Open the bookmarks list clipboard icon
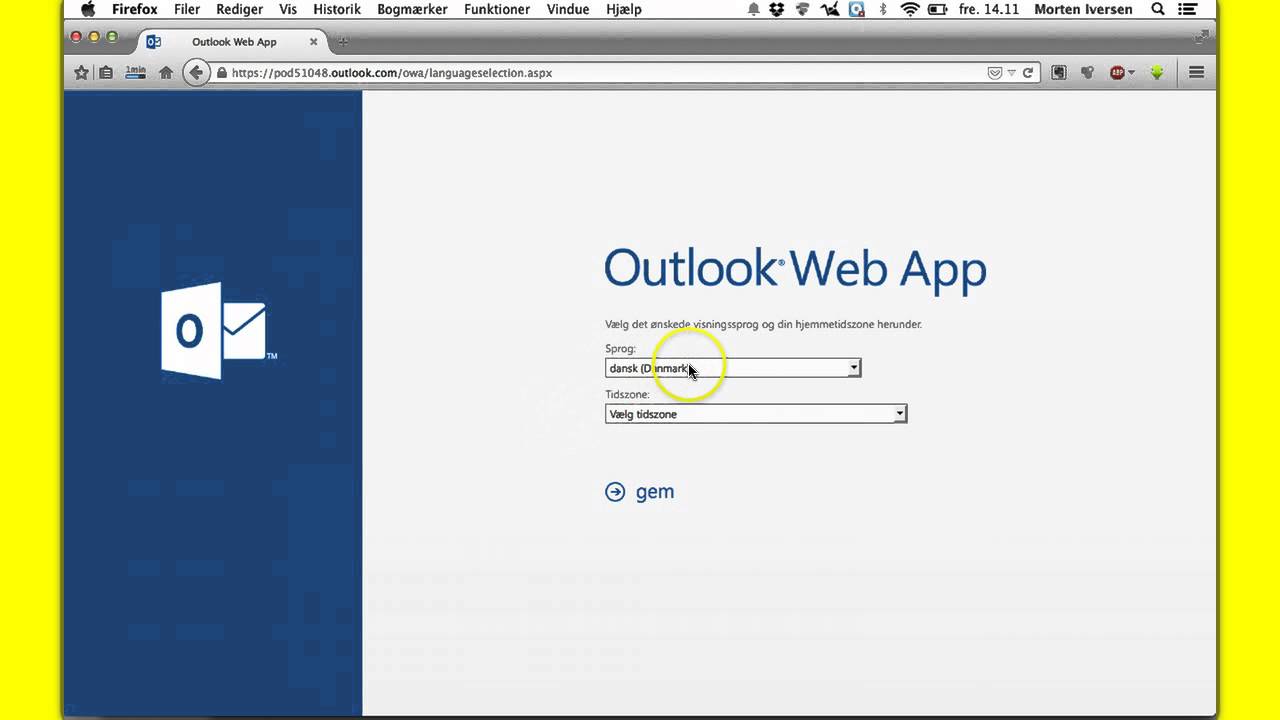1280x720 pixels. click(106, 73)
